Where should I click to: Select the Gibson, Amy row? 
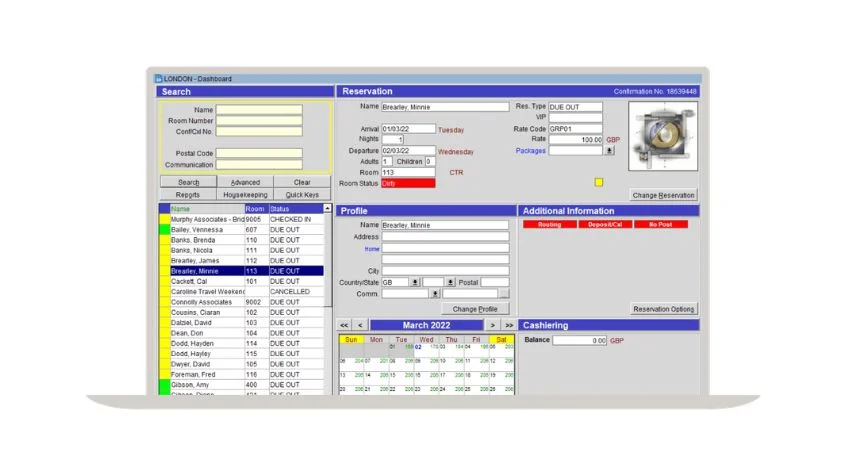point(241,384)
